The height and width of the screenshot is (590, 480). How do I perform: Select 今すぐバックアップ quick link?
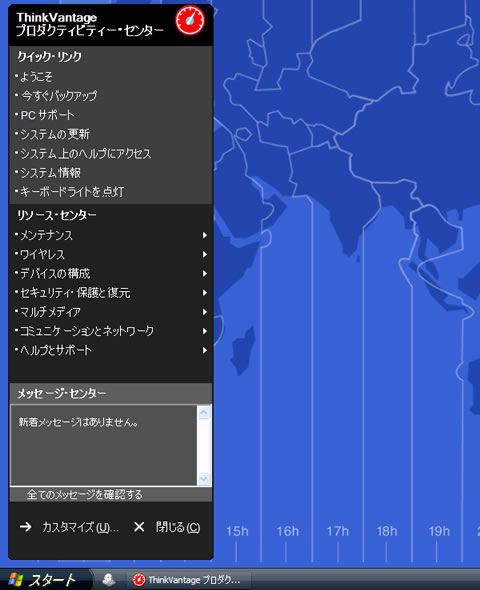pyautogui.click(x=56, y=96)
